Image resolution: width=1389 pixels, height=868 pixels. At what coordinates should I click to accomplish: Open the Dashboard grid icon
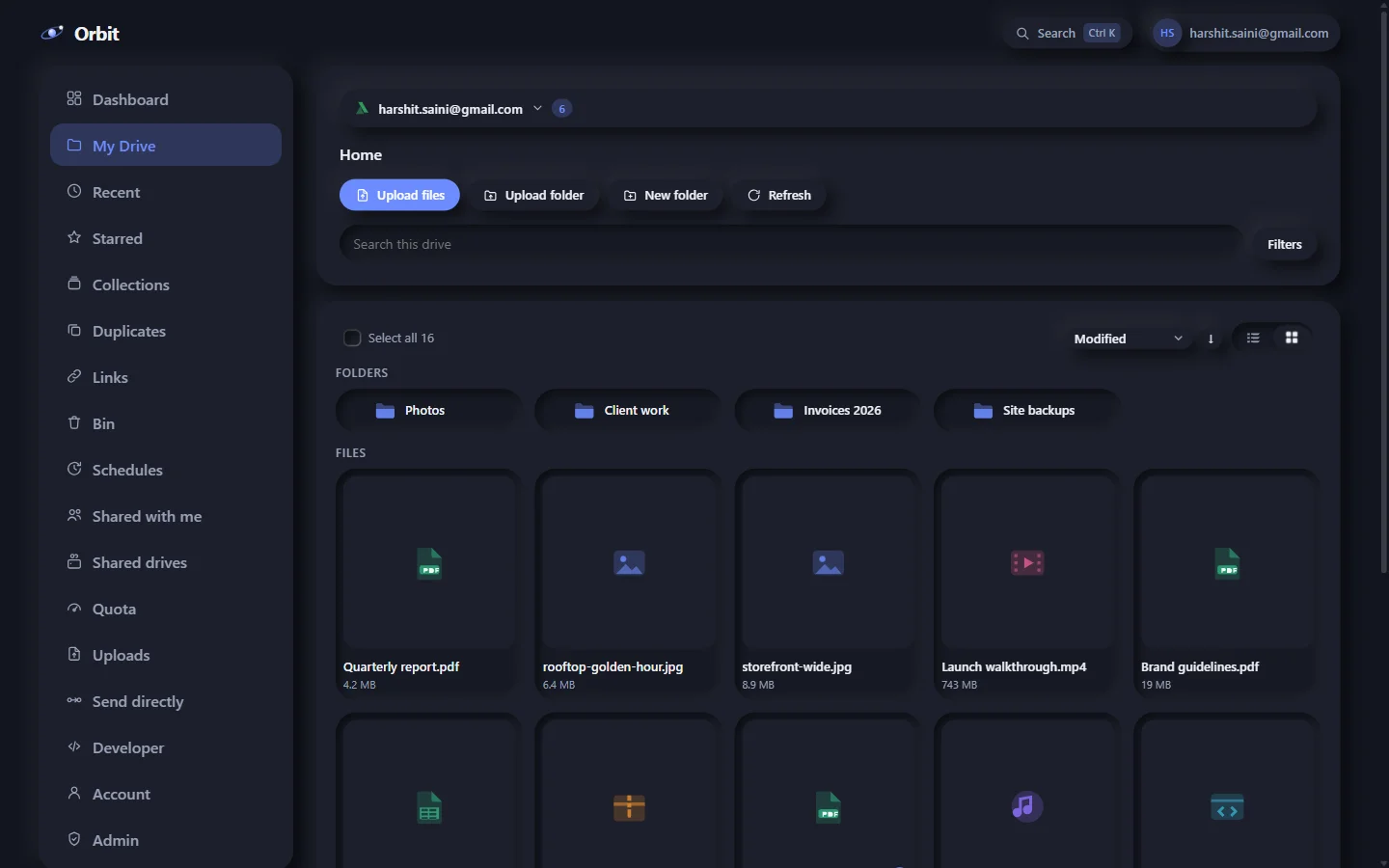tap(74, 98)
